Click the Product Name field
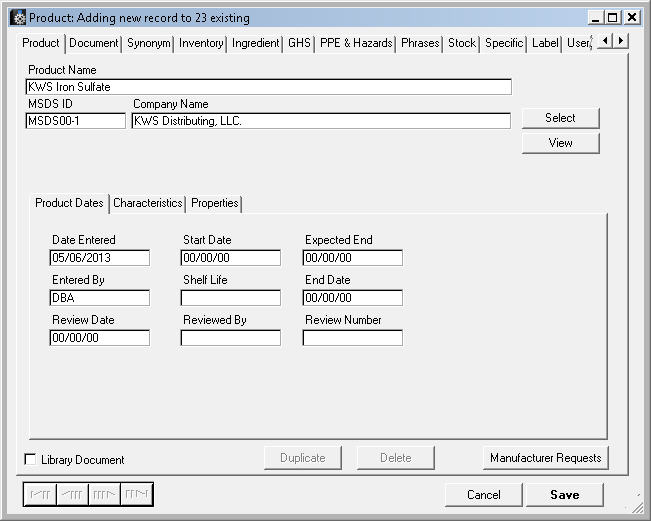The height and width of the screenshot is (521, 651). [268, 87]
